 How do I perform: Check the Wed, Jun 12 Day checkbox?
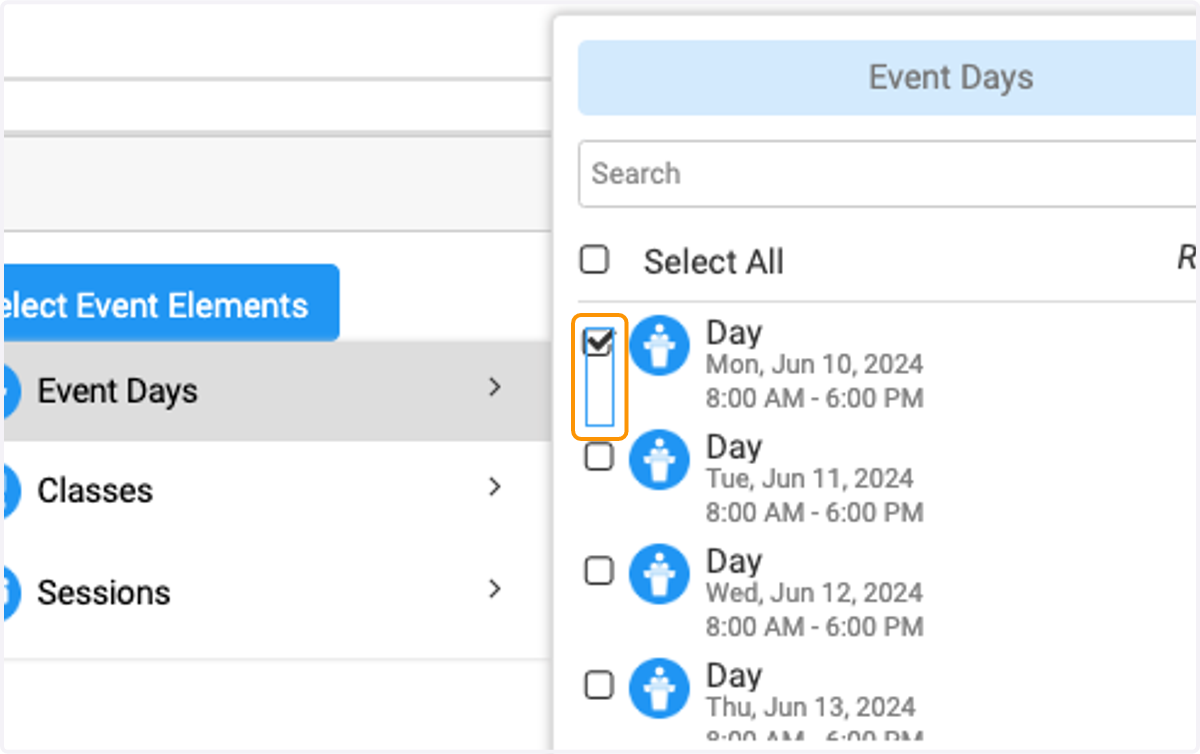point(598,571)
